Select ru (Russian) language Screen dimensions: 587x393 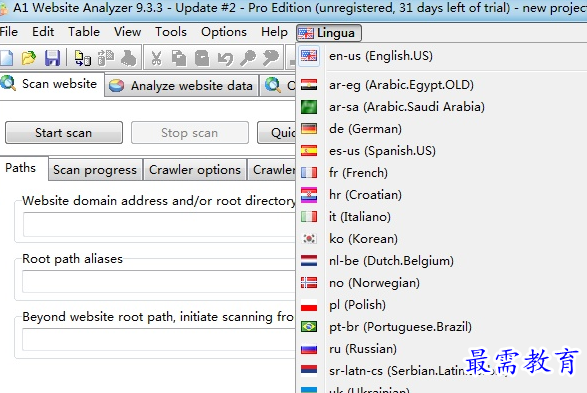[363, 349]
